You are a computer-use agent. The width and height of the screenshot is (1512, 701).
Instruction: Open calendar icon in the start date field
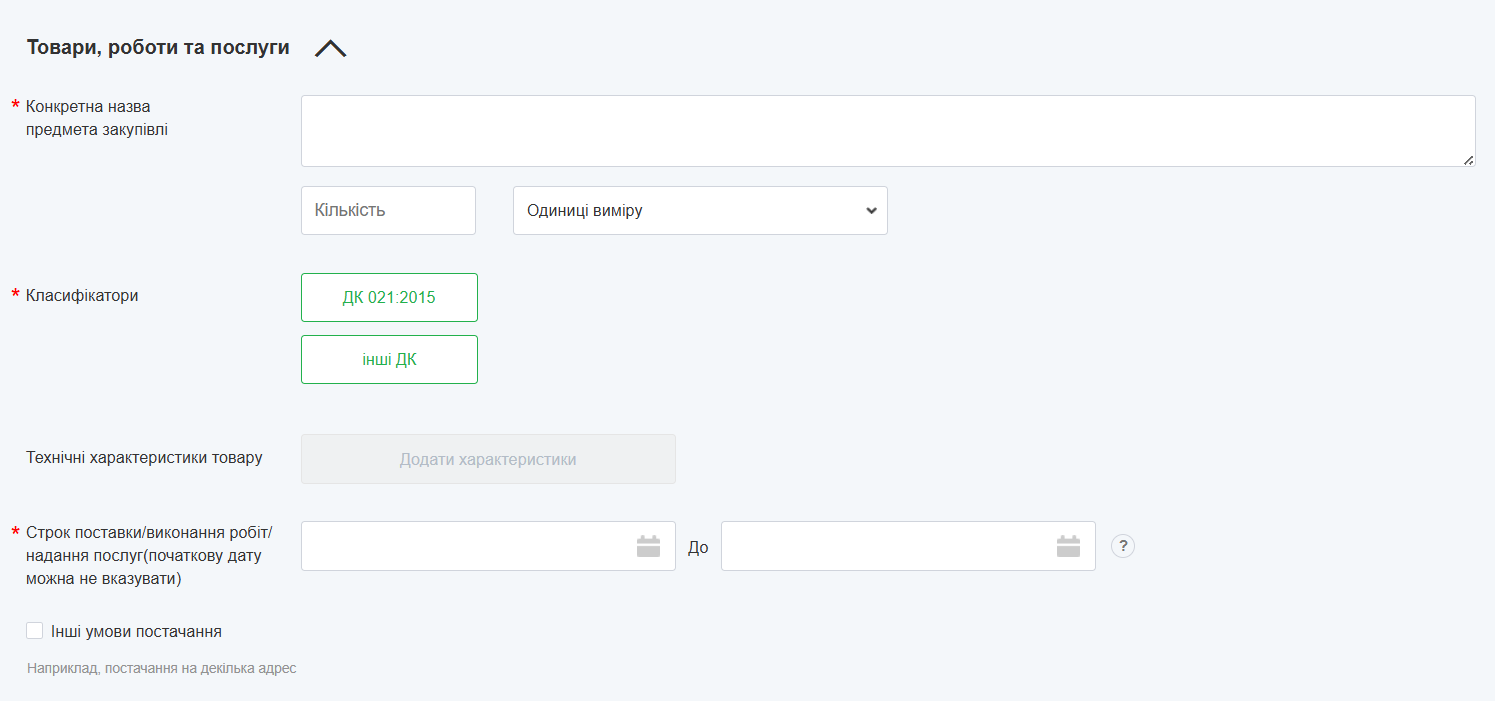648,546
